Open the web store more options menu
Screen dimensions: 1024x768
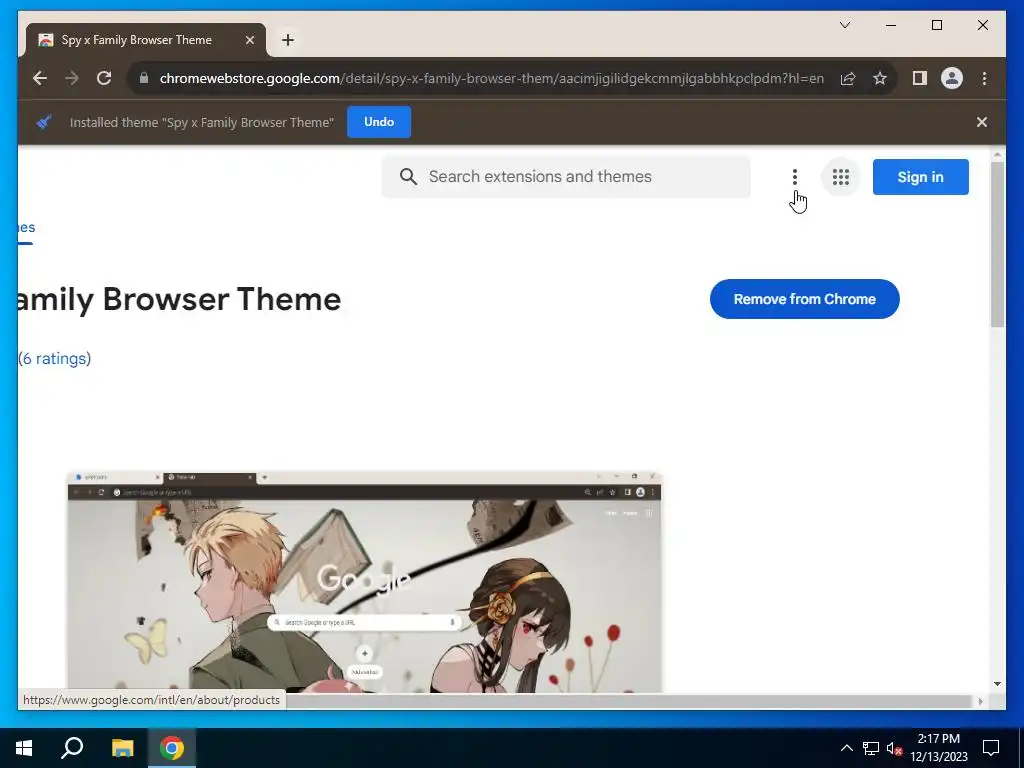click(795, 176)
